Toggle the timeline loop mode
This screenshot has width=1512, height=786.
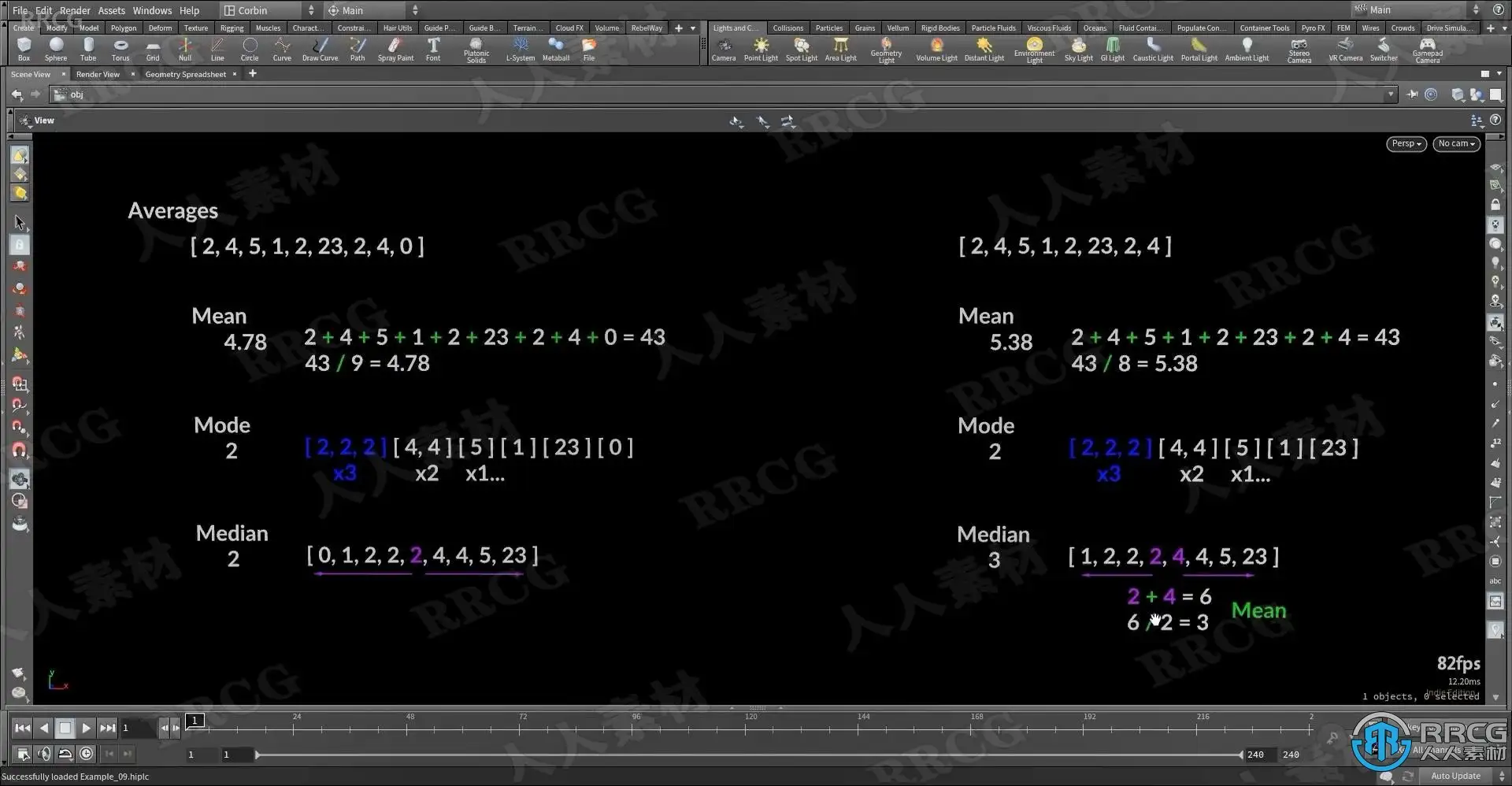click(65, 754)
